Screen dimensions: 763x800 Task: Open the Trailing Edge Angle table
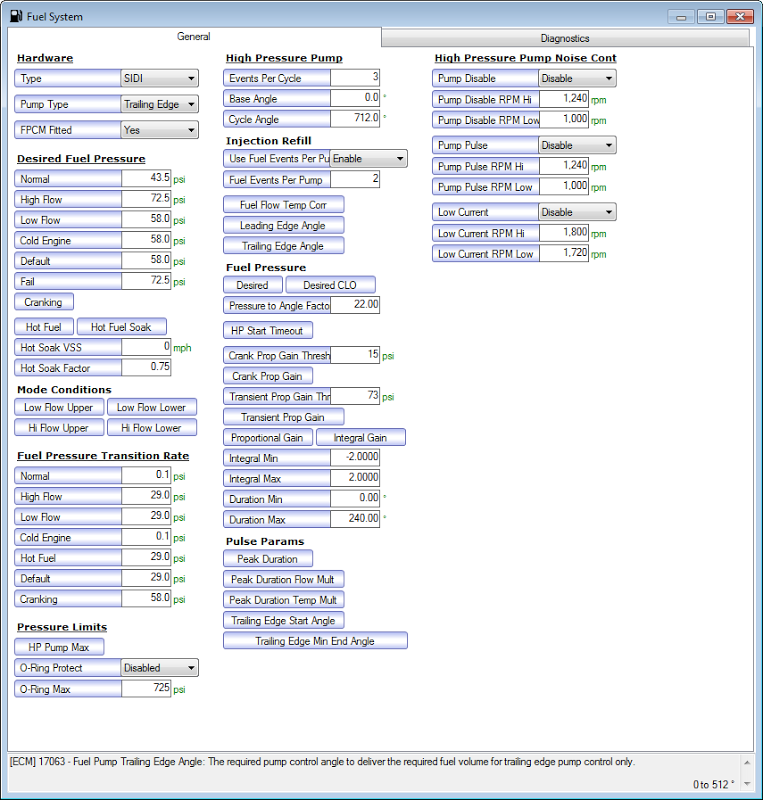click(282, 246)
